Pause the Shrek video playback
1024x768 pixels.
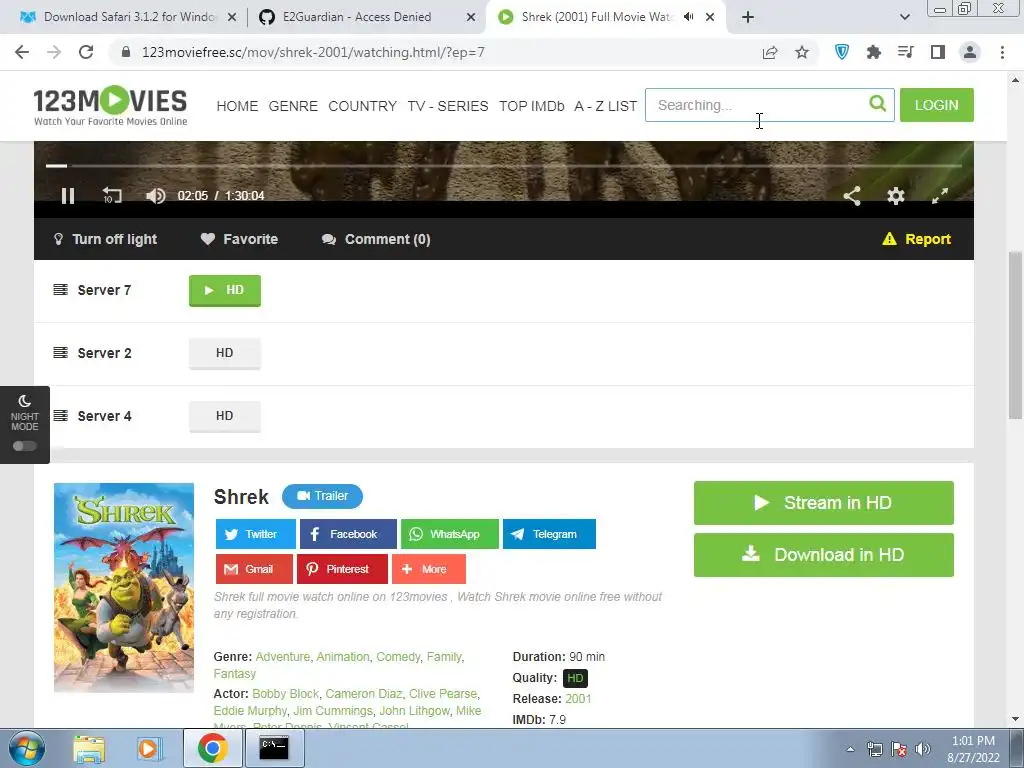[68, 196]
